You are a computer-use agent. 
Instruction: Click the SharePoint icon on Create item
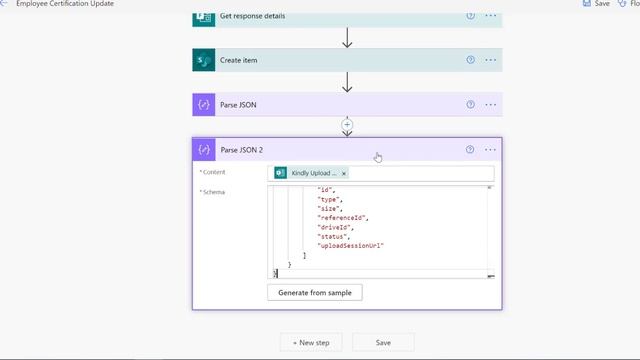click(x=204, y=60)
